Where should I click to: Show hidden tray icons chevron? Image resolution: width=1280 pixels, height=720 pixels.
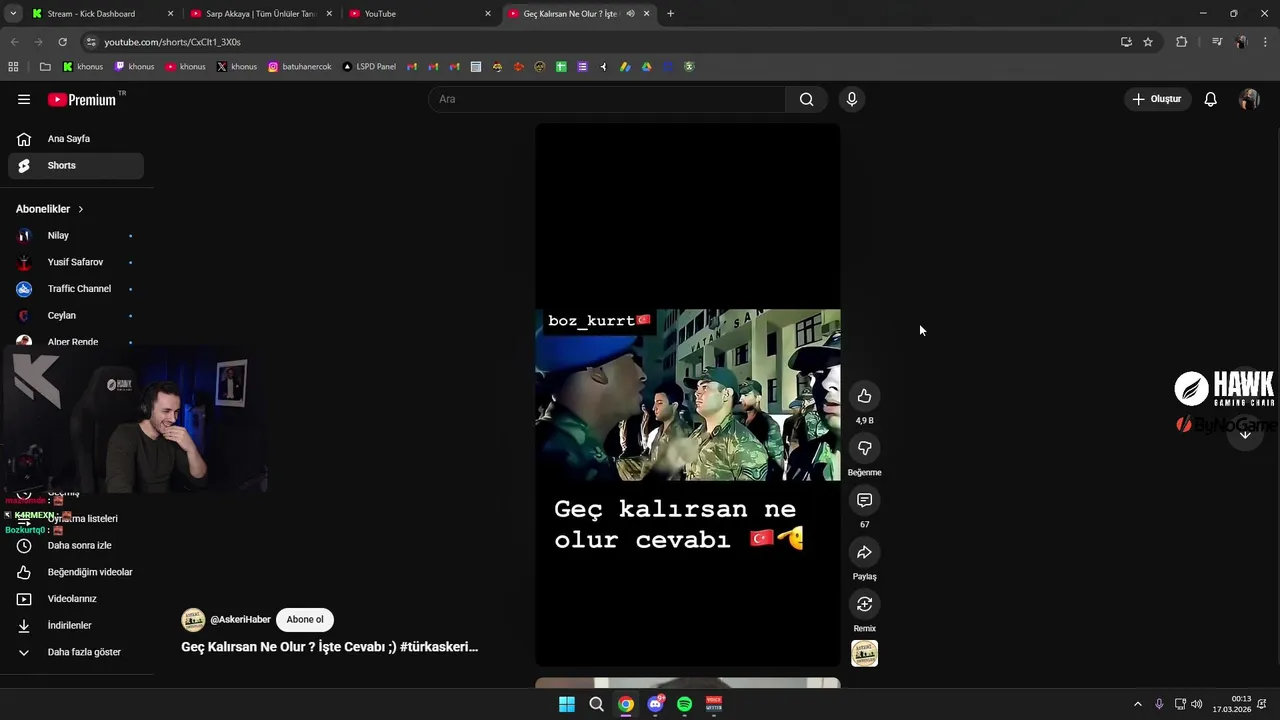[x=1137, y=704]
